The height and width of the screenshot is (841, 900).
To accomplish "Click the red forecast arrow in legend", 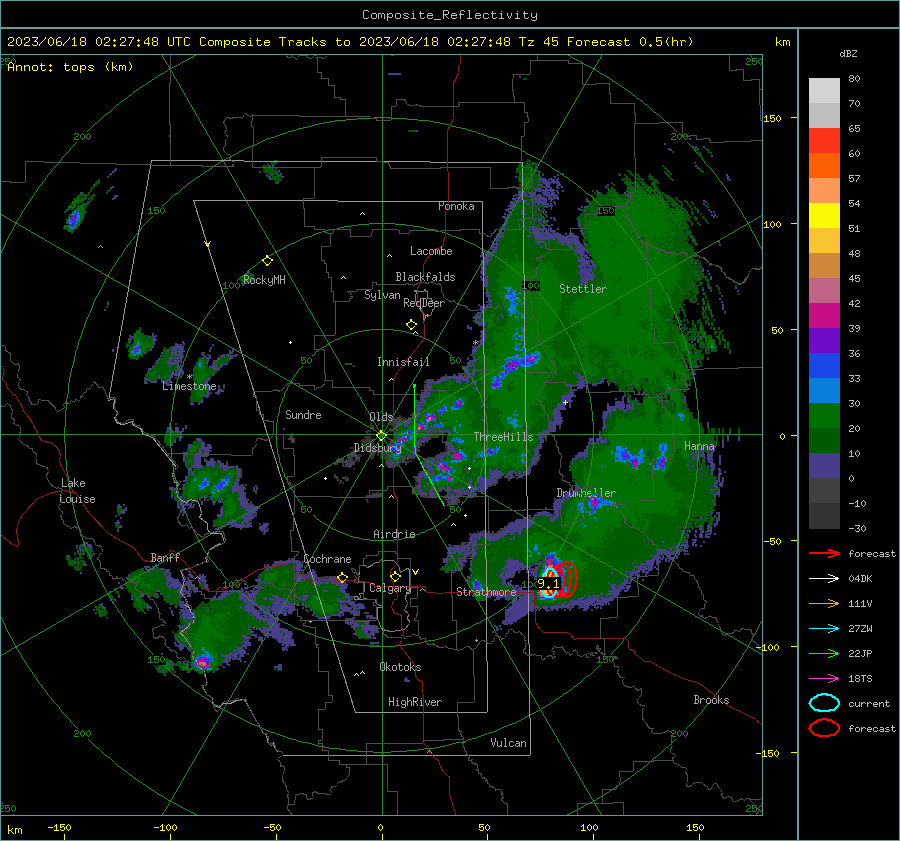I will pyautogui.click(x=824, y=553).
